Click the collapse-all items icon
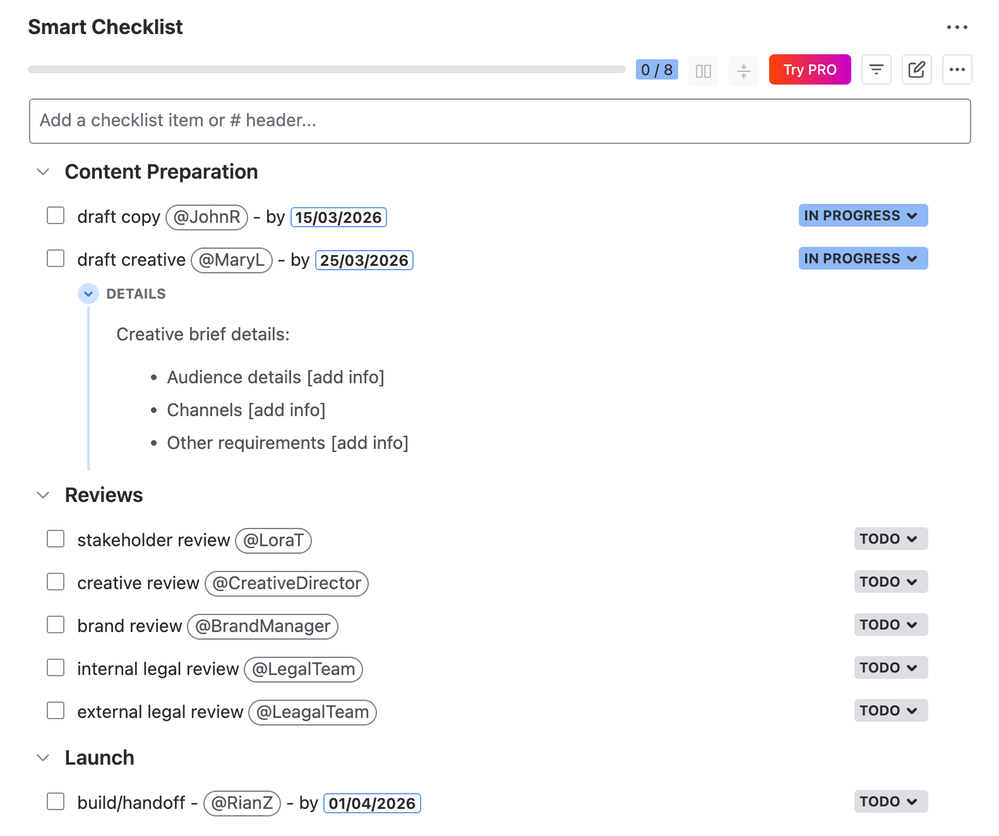Viewport: 999px width, 836px height. tap(742, 69)
